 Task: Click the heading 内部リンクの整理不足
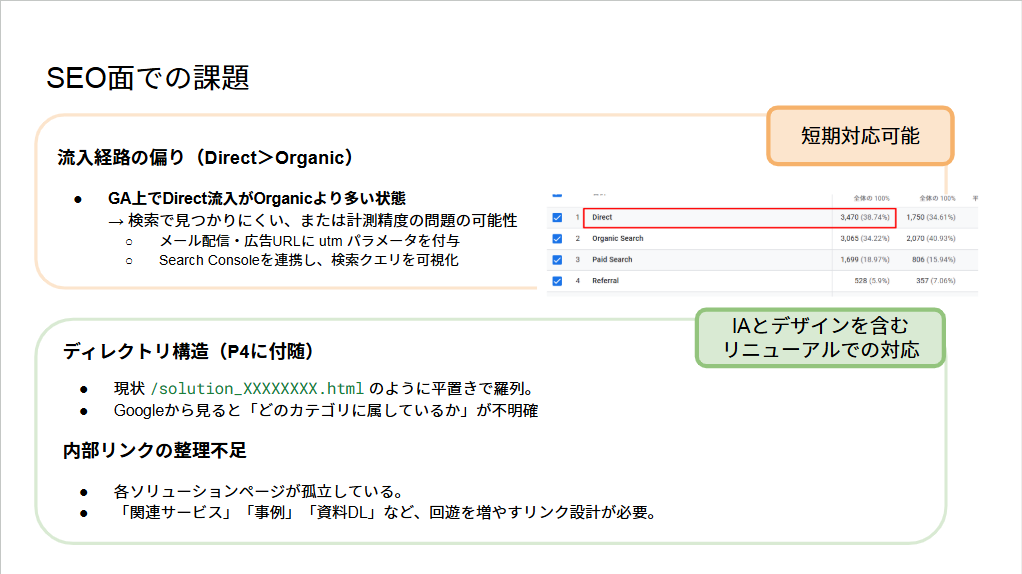tap(154, 451)
